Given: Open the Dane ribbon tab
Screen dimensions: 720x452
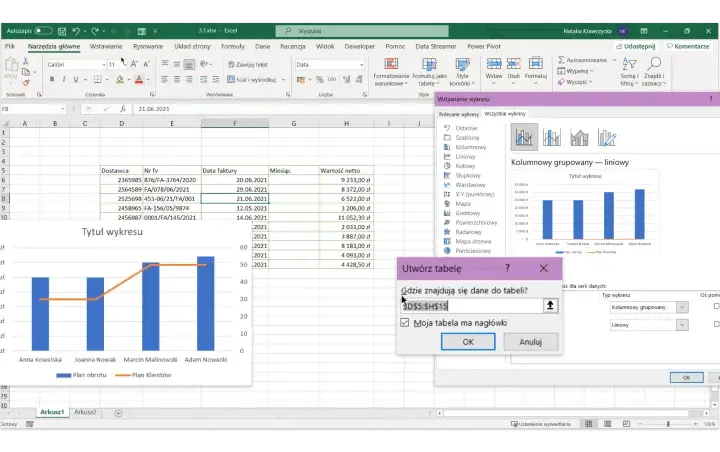Looking at the screenshot, I should coord(263,46).
